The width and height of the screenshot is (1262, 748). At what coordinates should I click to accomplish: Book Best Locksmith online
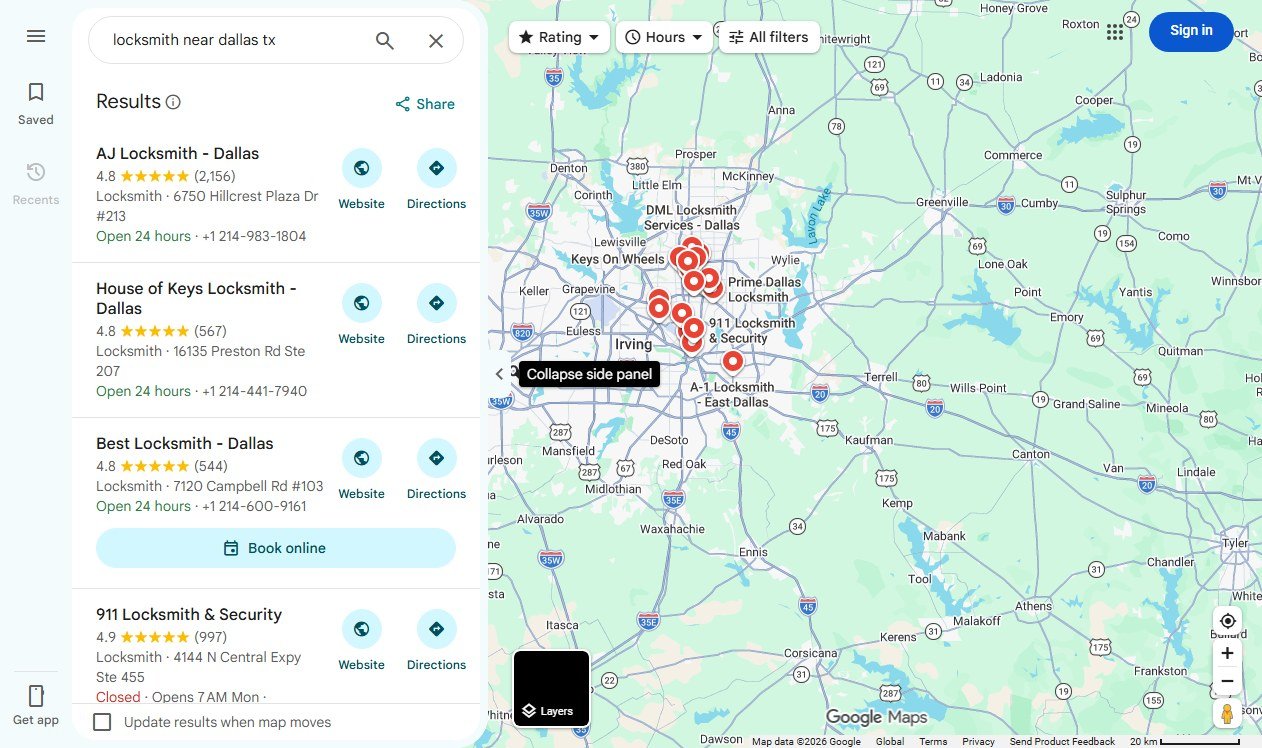[276, 548]
